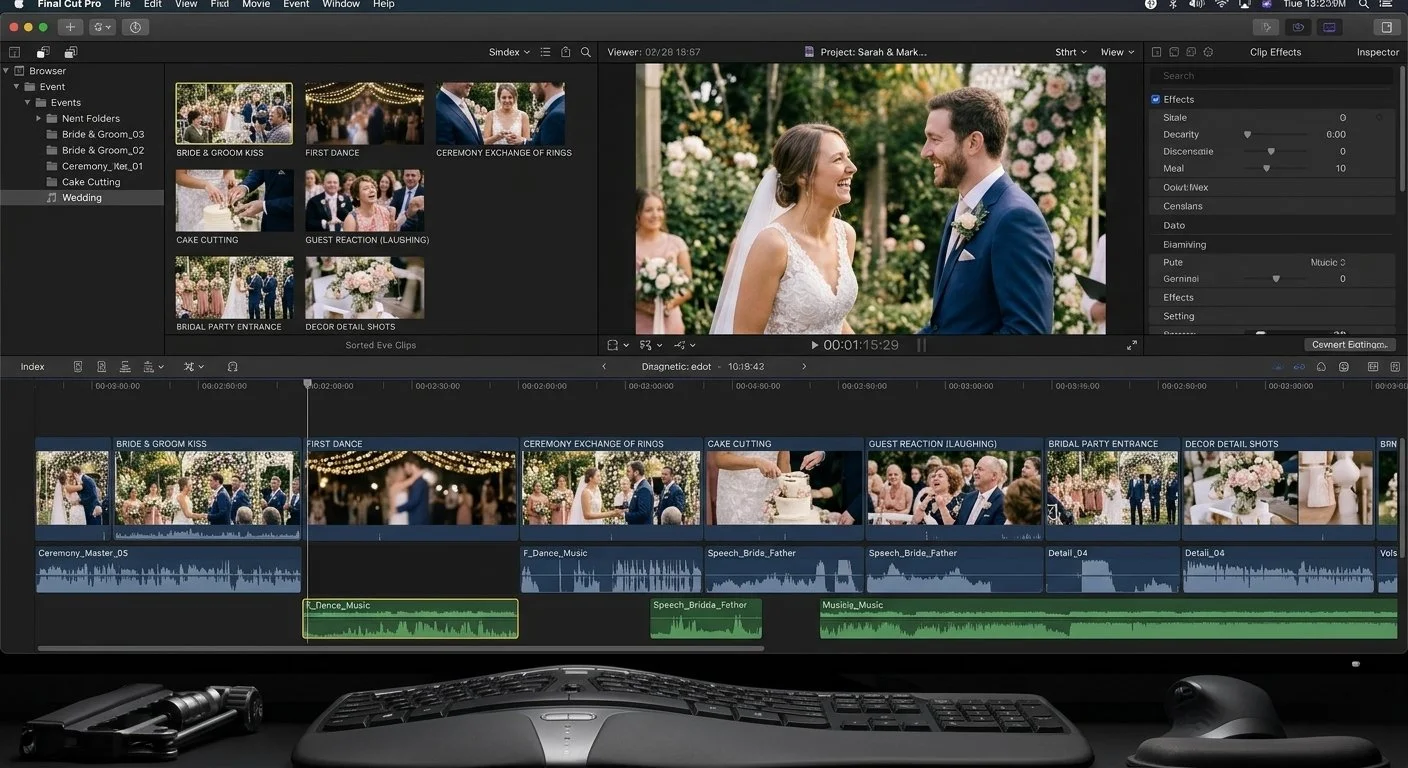1408x768 pixels.
Task: Toggle the inspector panel icon at top right
Action: [x=1386, y=27]
